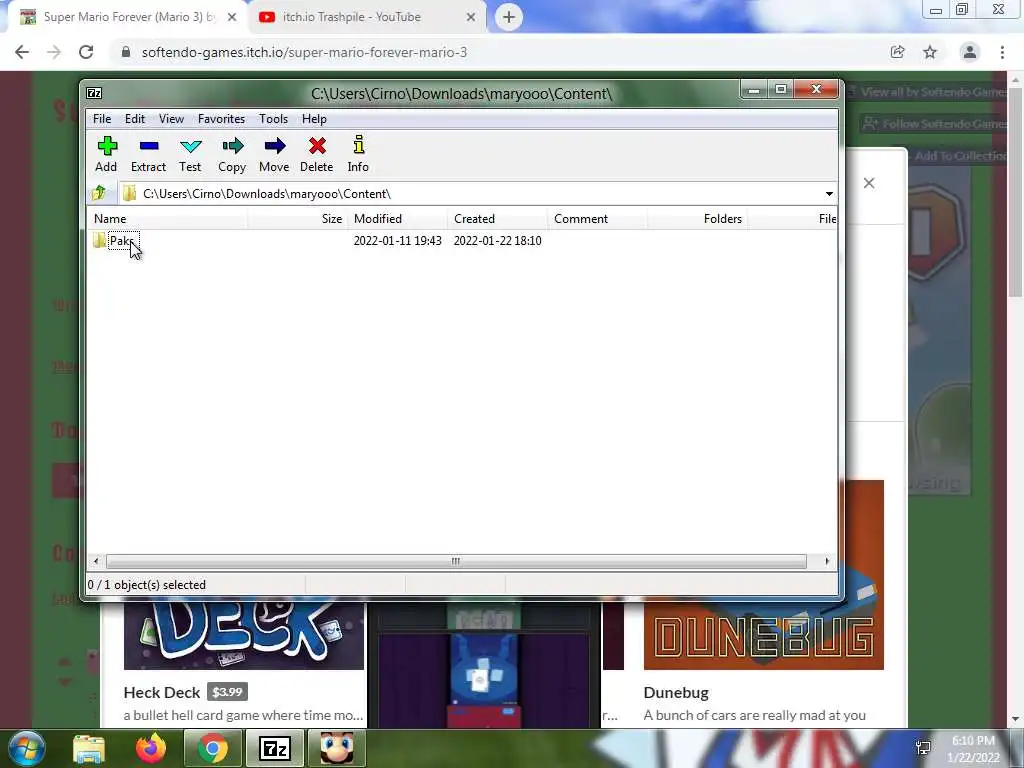Image resolution: width=1024 pixels, height=768 pixels.
Task: Close the YouTube tab
Action: click(471, 18)
